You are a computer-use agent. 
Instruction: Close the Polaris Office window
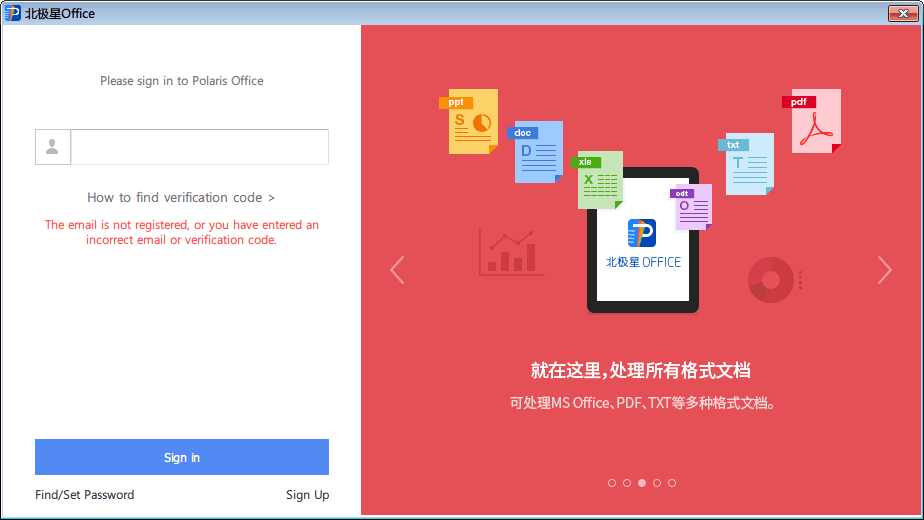click(x=903, y=13)
